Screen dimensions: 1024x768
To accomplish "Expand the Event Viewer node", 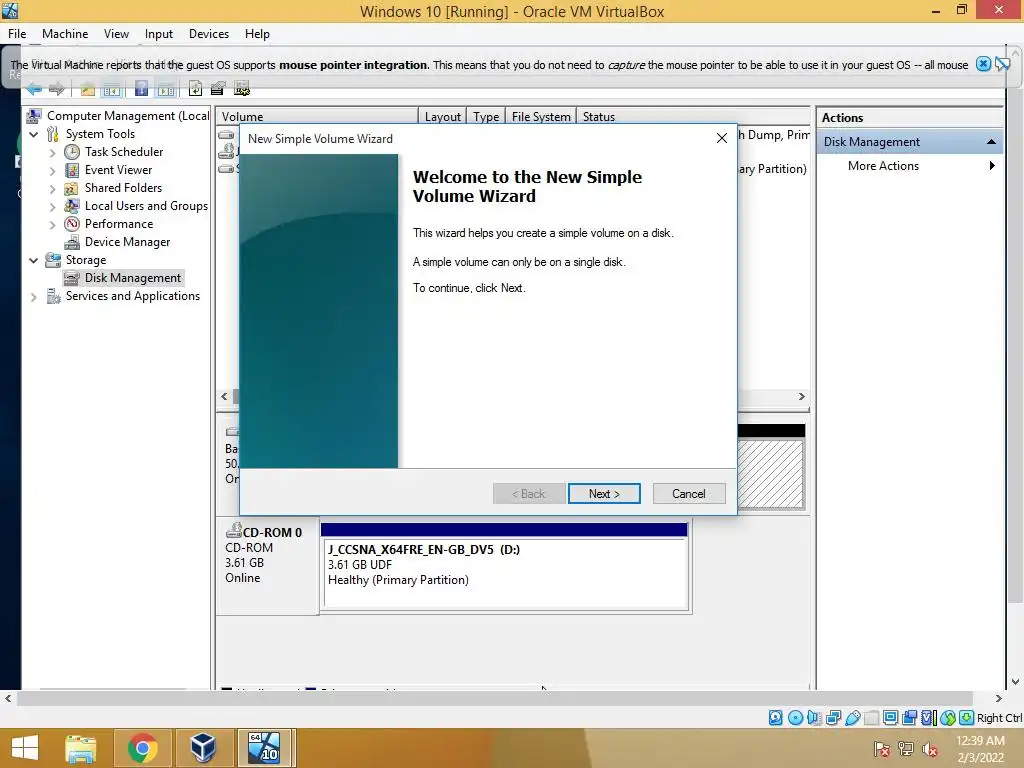I will 52,170.
